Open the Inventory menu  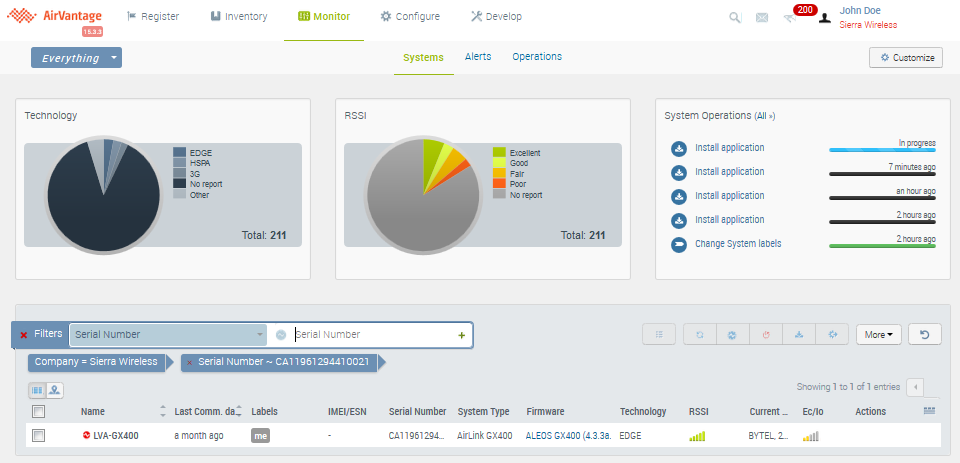pyautogui.click(x=239, y=17)
